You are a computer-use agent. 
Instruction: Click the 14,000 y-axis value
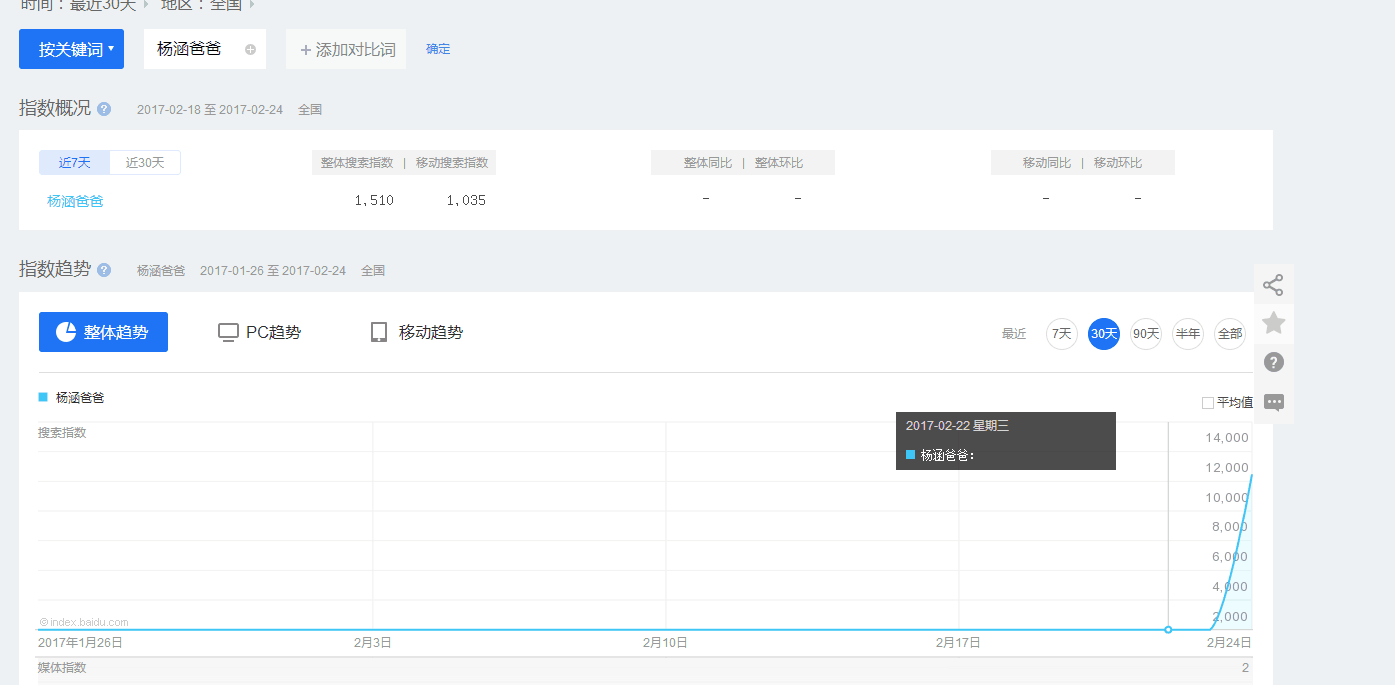1228,437
